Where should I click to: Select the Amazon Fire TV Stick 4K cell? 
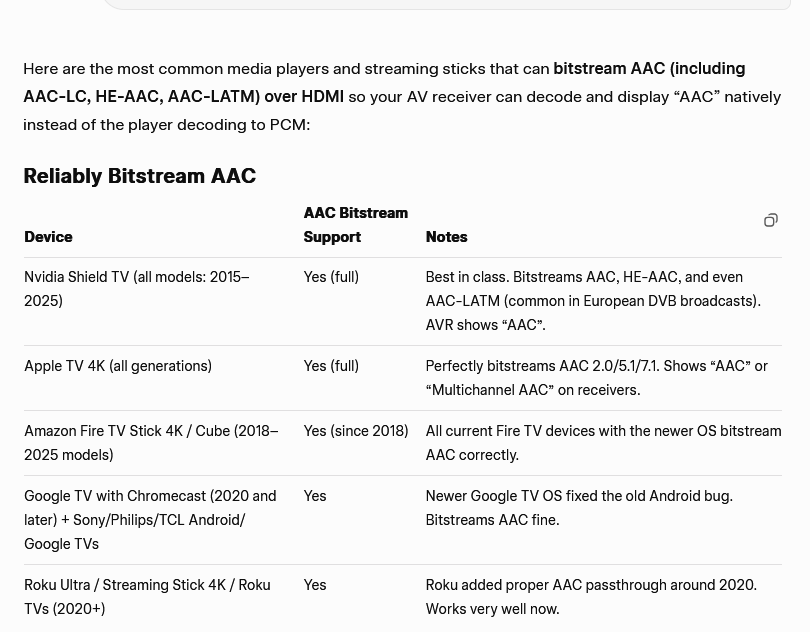(x=151, y=443)
